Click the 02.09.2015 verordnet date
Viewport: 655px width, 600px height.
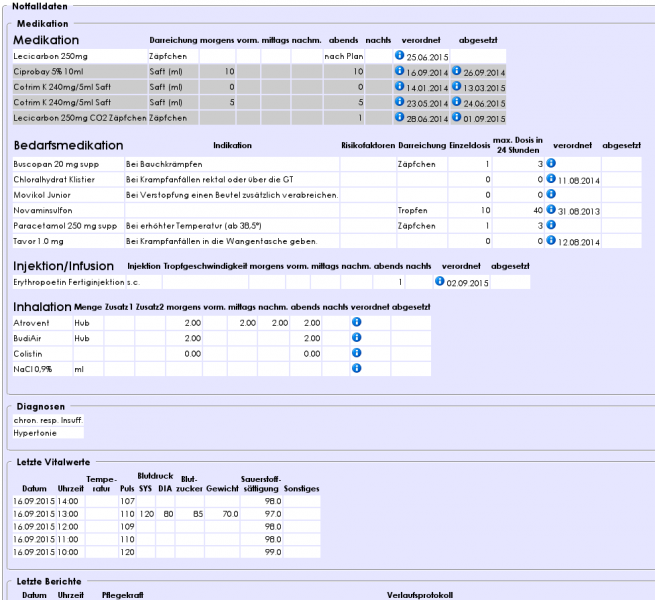point(467,283)
